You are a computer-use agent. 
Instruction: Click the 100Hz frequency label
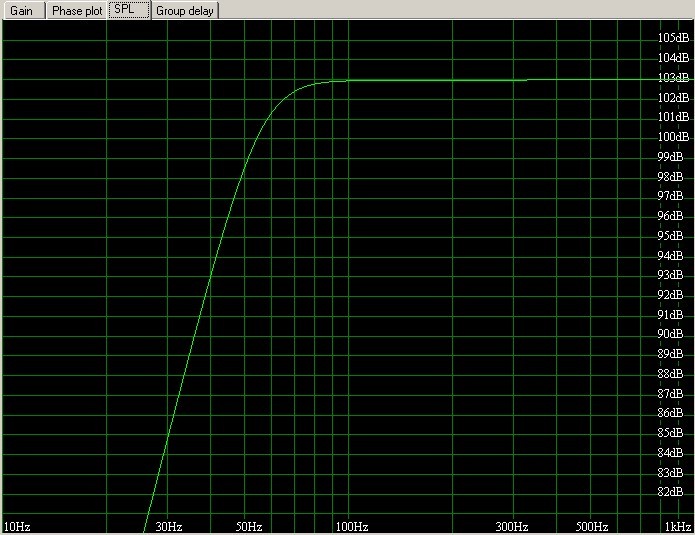pyautogui.click(x=352, y=527)
